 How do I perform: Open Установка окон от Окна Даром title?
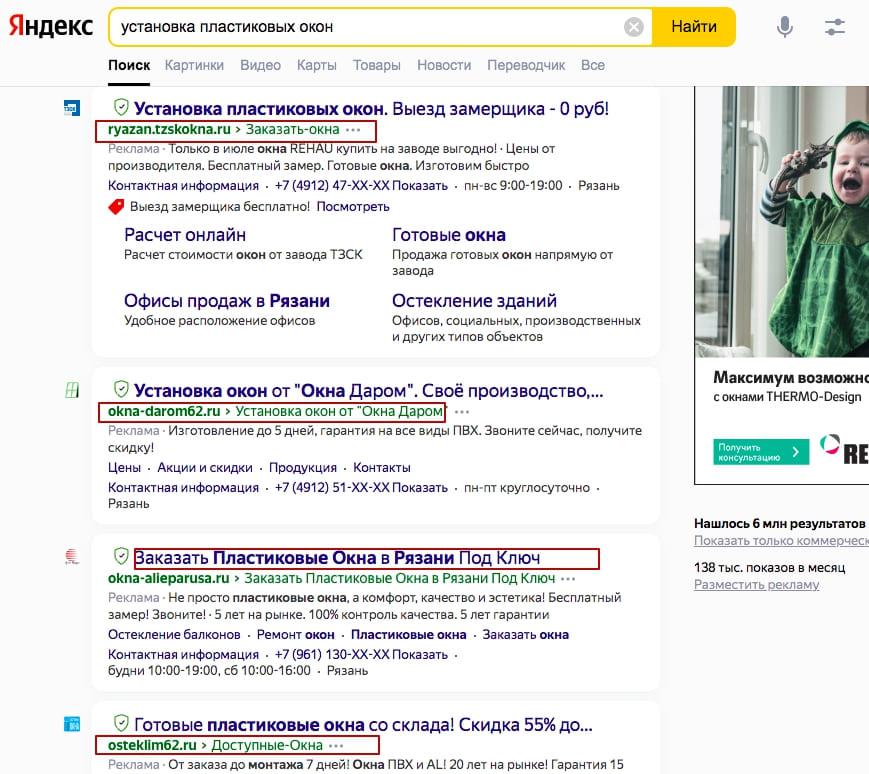pos(369,391)
